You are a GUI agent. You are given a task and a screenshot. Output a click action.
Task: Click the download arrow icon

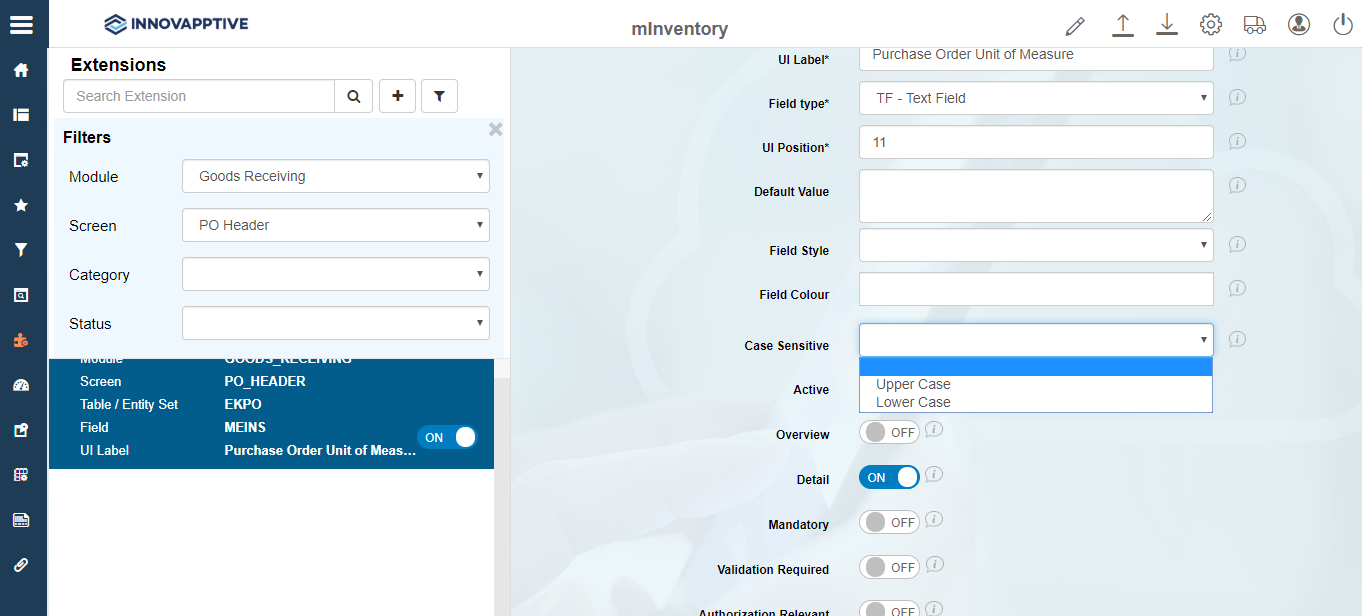1167,25
